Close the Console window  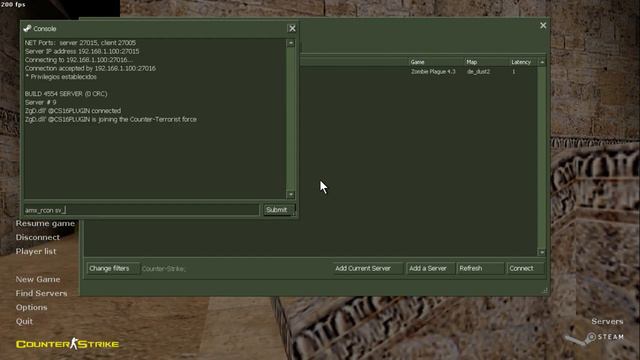click(292, 29)
